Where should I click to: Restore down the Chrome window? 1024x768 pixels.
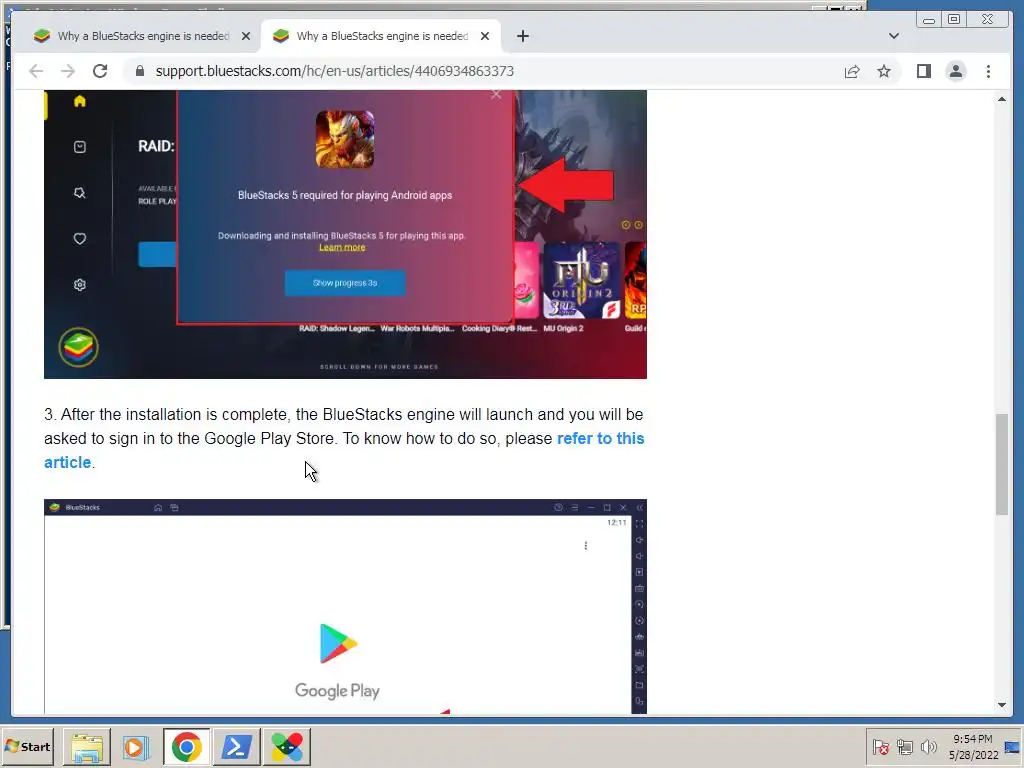coord(954,20)
